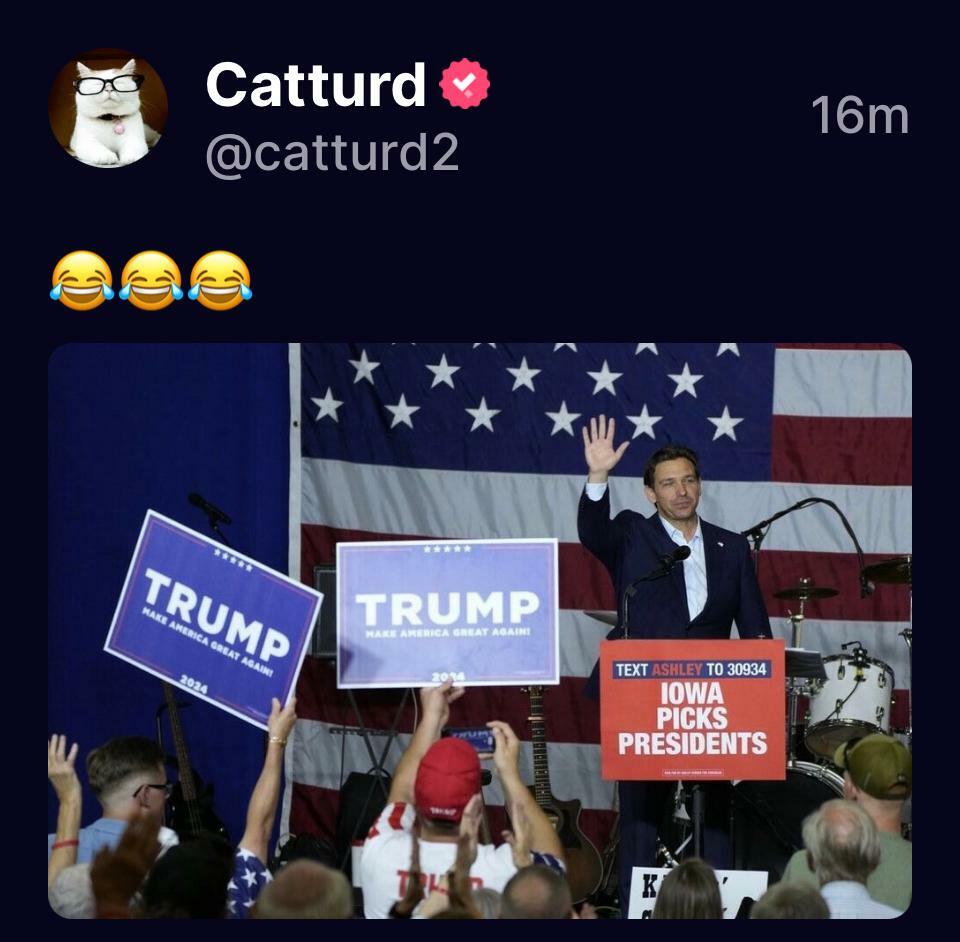Click the phone held up by the crowd
This screenshot has height=942, width=960.
pyautogui.click(x=472, y=739)
